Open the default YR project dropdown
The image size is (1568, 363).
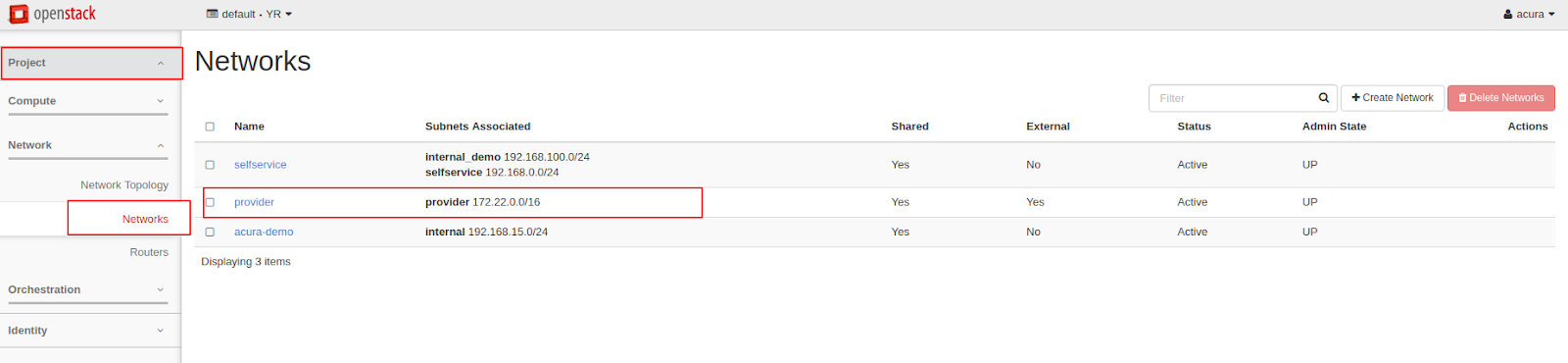point(249,14)
